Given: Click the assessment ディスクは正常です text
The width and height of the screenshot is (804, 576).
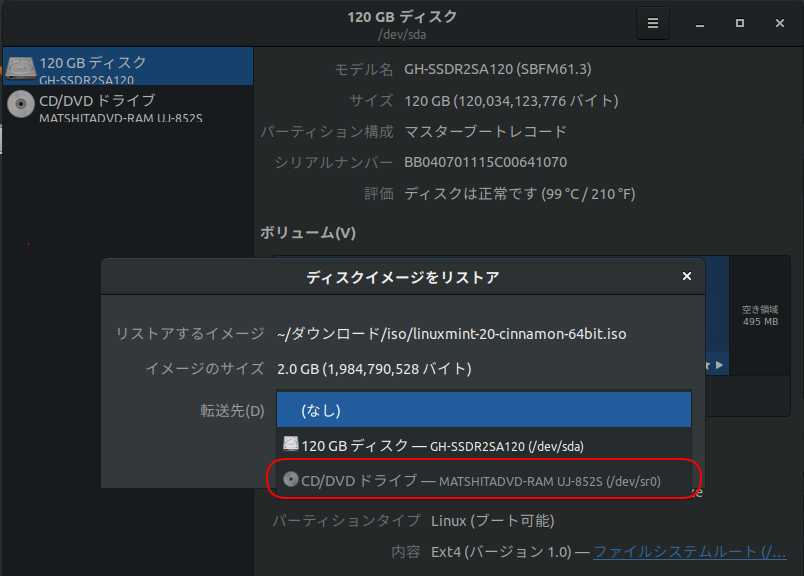Looking at the screenshot, I should (x=520, y=194).
